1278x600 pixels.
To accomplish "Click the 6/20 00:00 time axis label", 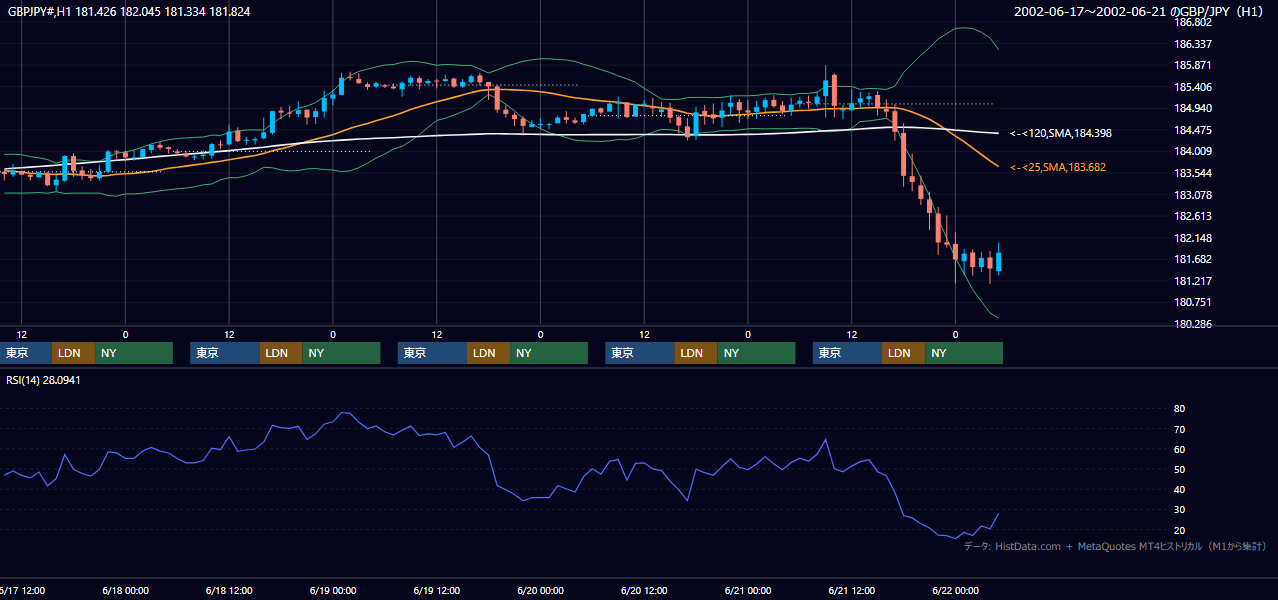I will (x=540, y=590).
